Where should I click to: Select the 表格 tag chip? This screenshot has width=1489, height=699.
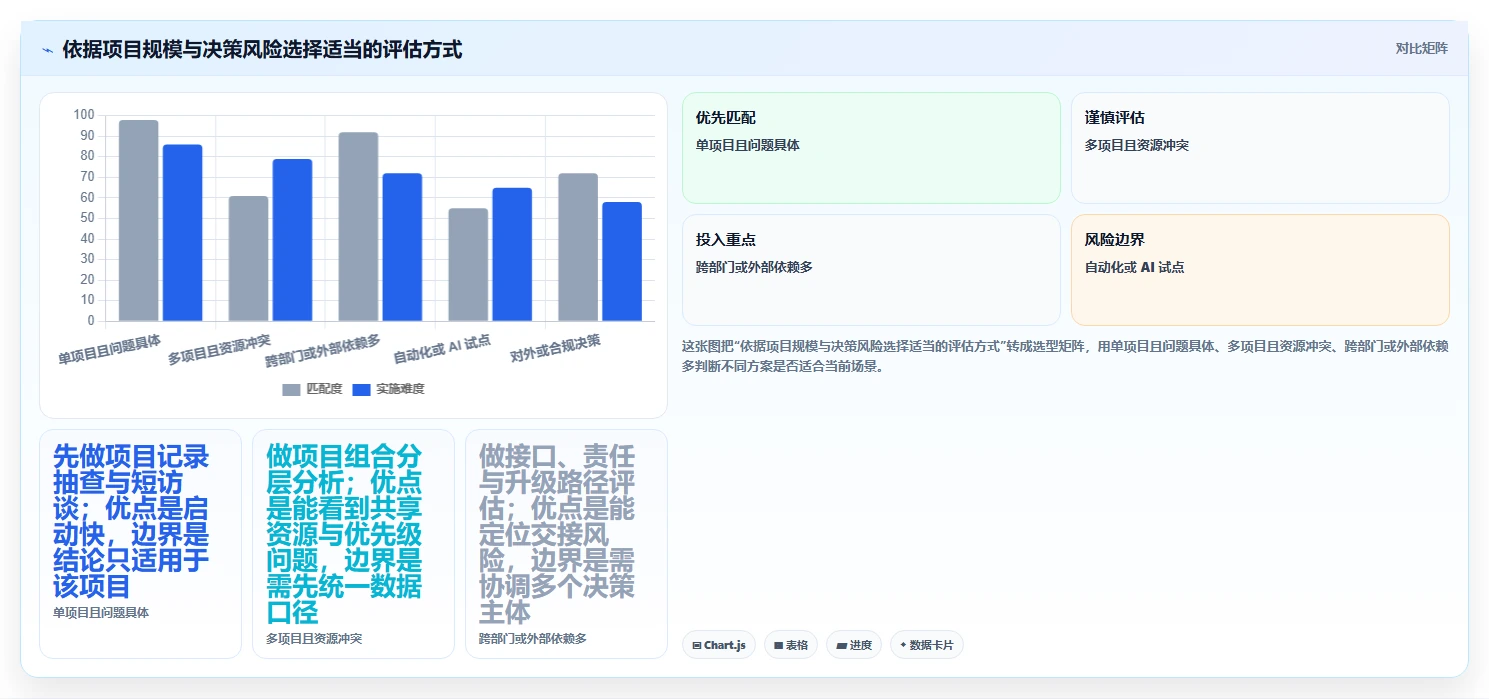coord(791,645)
